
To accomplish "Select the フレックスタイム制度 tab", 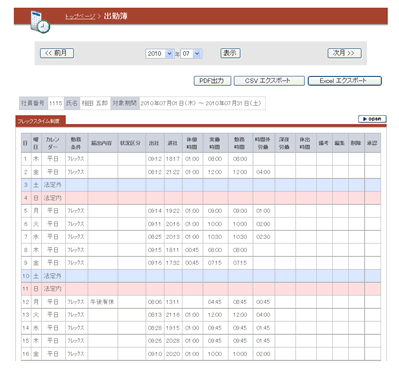I will [40, 121].
